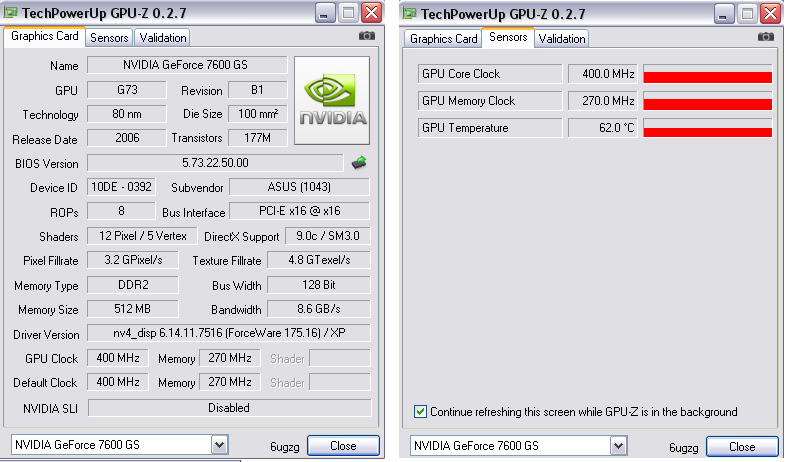This screenshot has width=800, height=462.
Task: Close left GPU-Z window with red X
Action: [372, 13]
